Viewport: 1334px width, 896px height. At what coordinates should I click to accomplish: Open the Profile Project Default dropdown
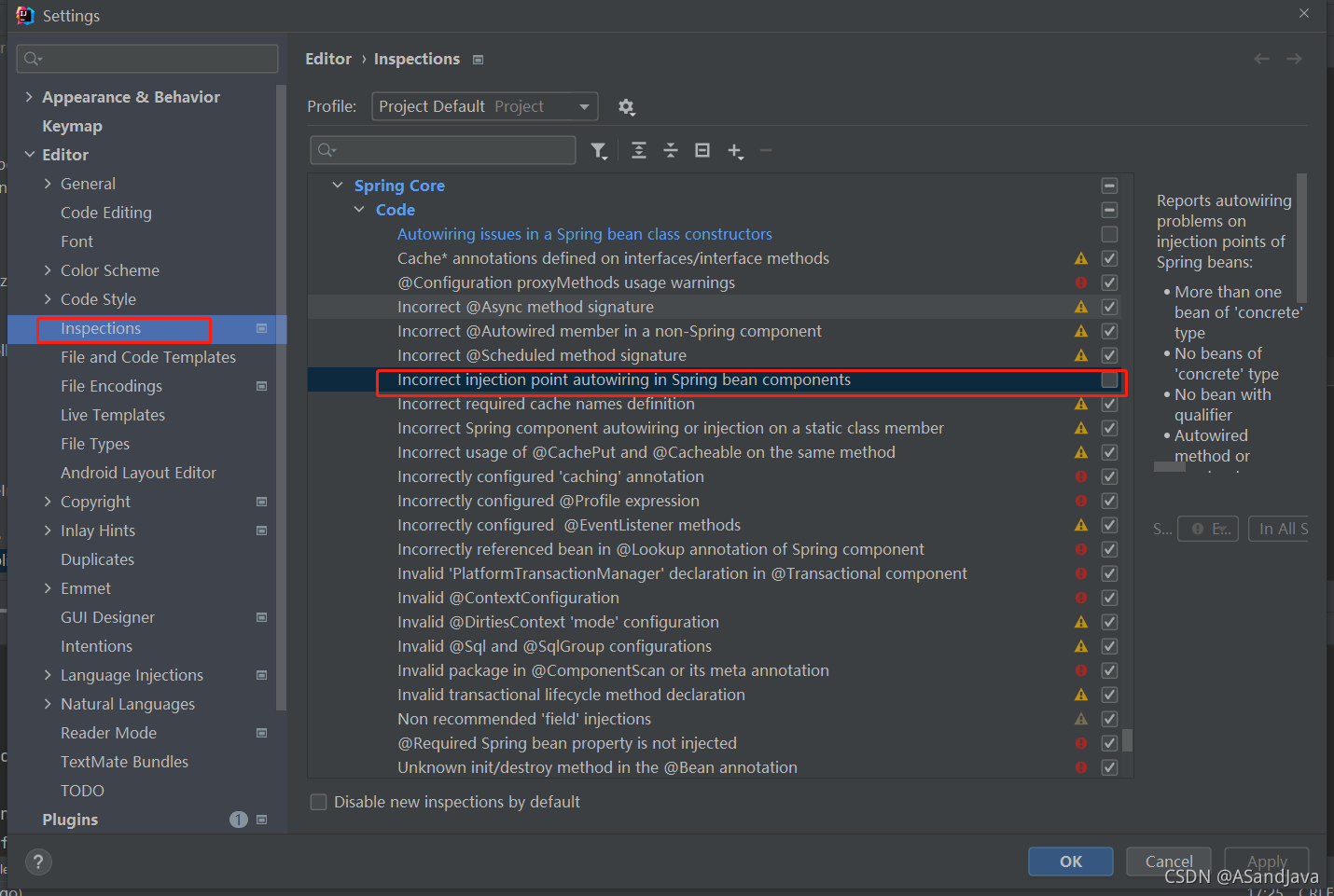coord(484,106)
